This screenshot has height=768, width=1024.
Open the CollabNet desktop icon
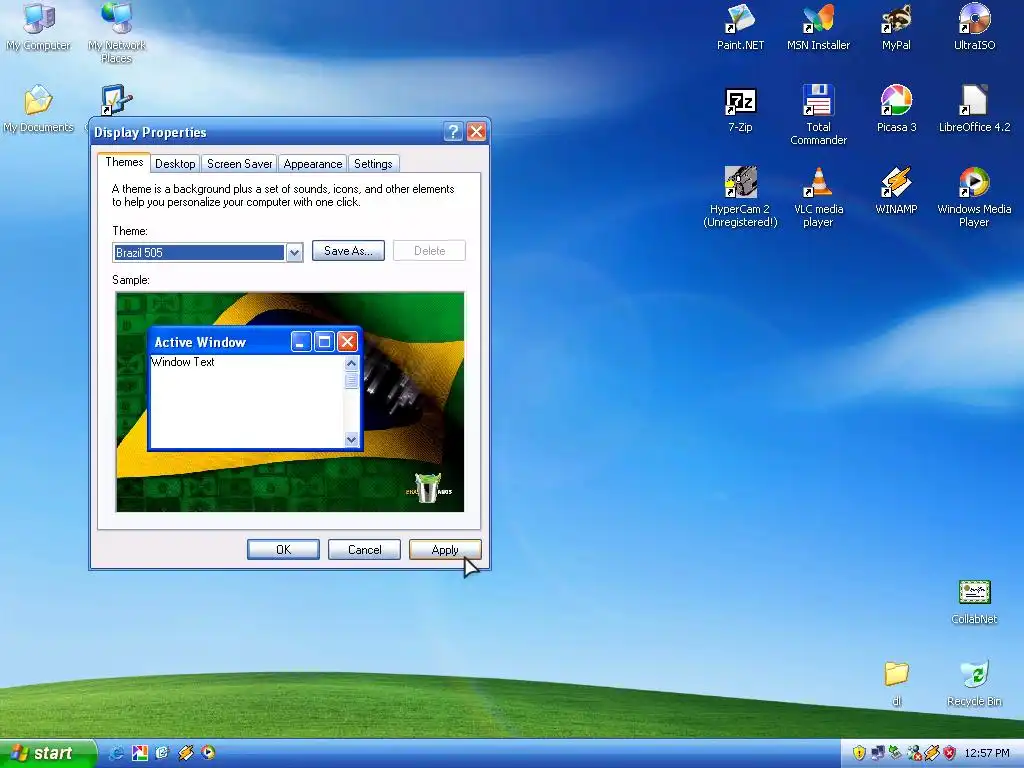(x=974, y=601)
